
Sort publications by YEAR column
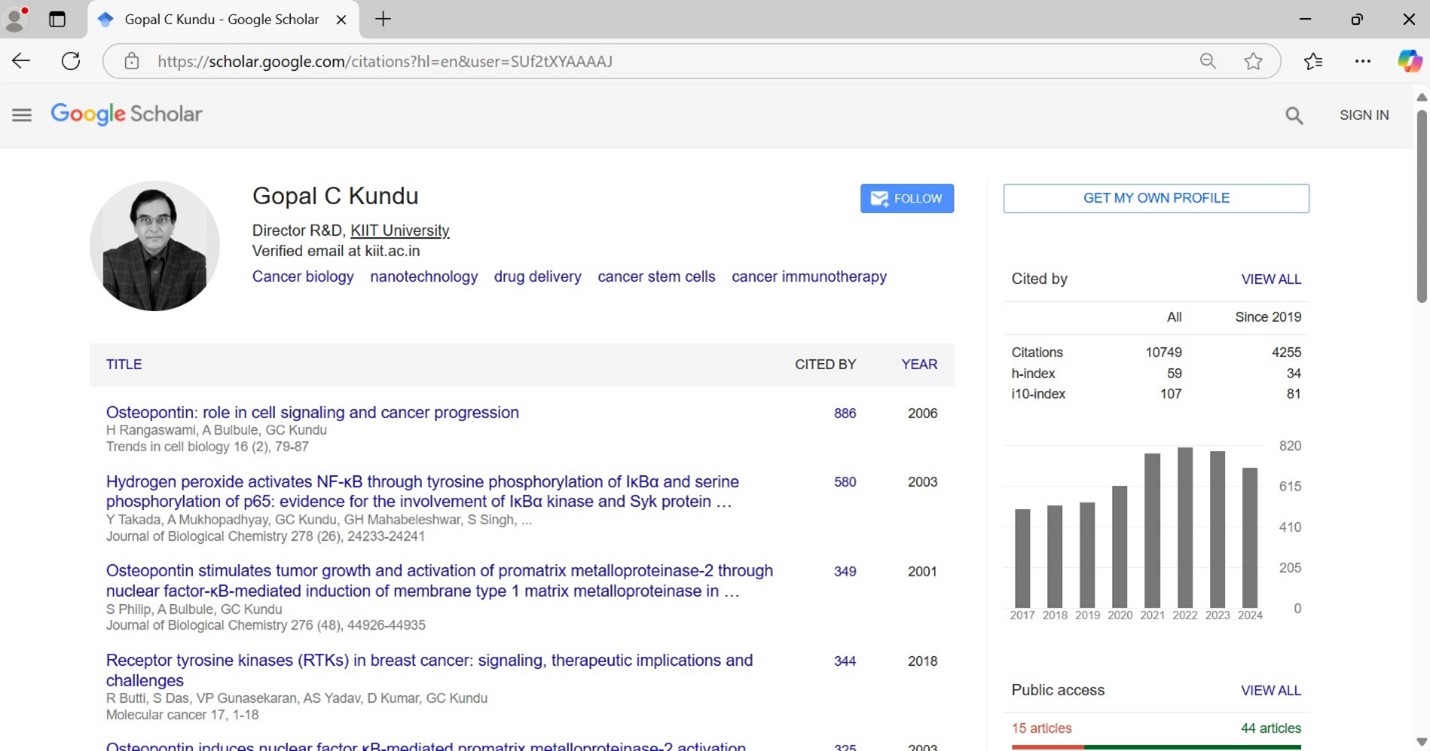point(918,364)
